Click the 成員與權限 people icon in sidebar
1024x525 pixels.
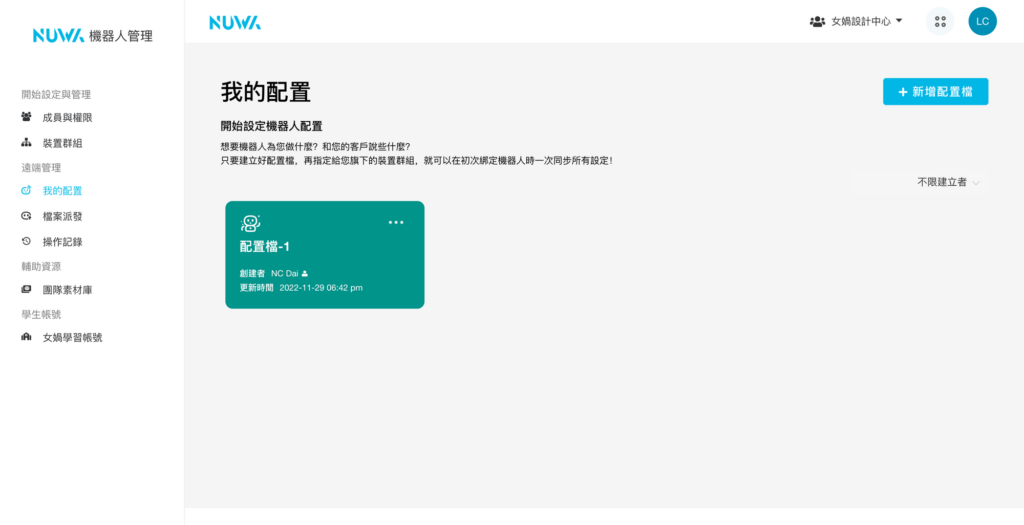coord(26,117)
